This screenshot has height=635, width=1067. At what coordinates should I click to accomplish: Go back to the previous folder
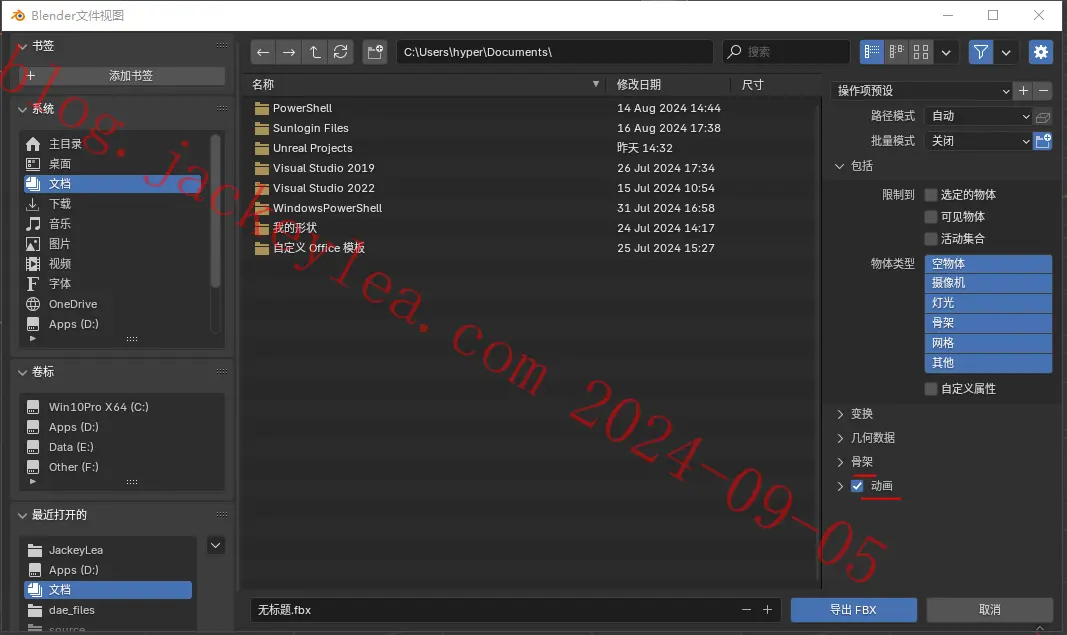[x=263, y=52]
